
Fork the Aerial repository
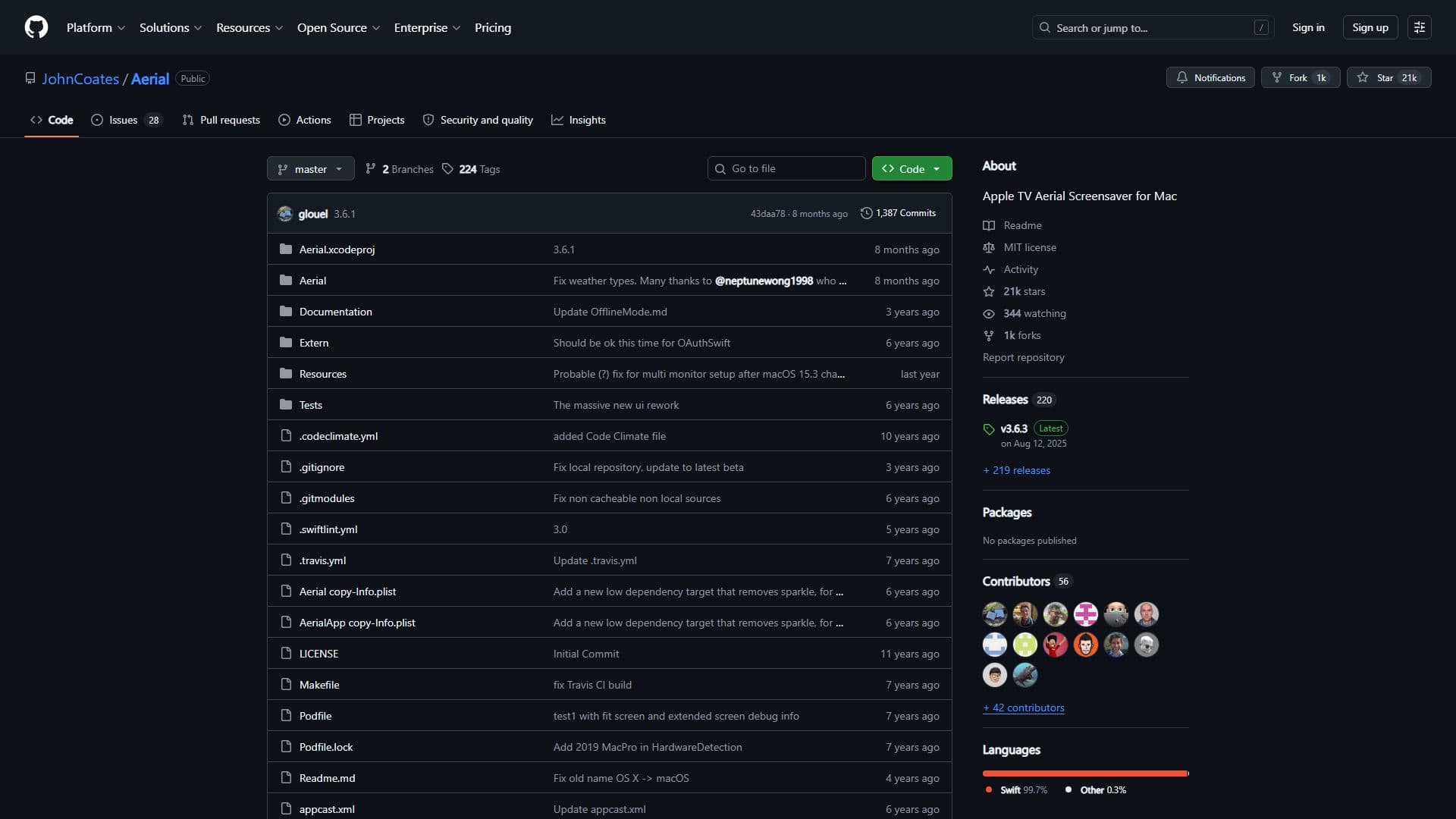(1301, 77)
